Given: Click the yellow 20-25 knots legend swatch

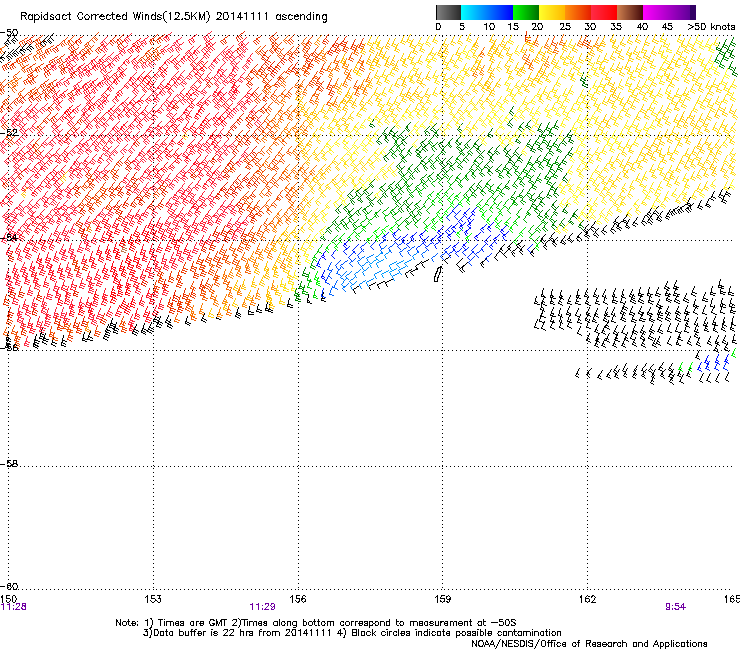Looking at the screenshot, I should coord(552,12).
